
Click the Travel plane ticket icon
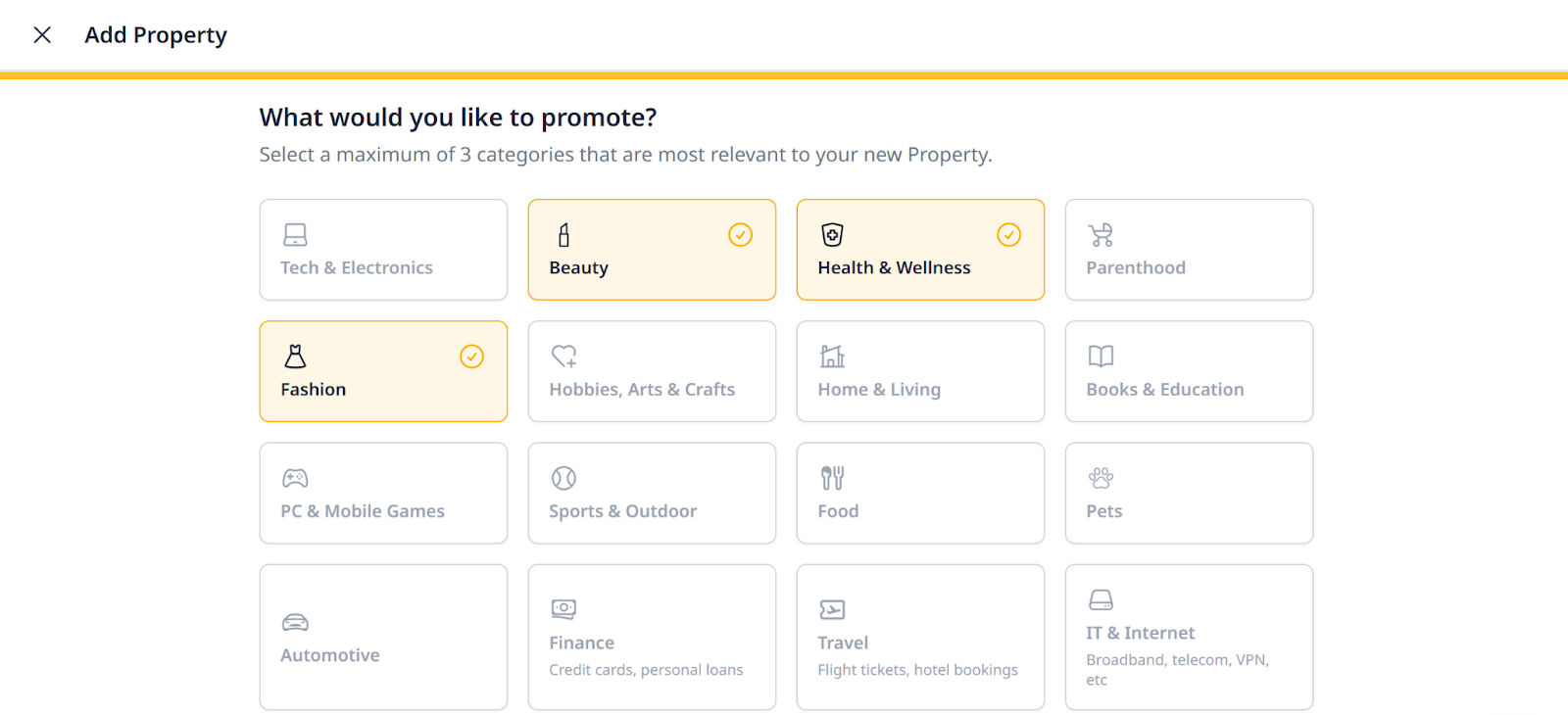click(x=832, y=609)
